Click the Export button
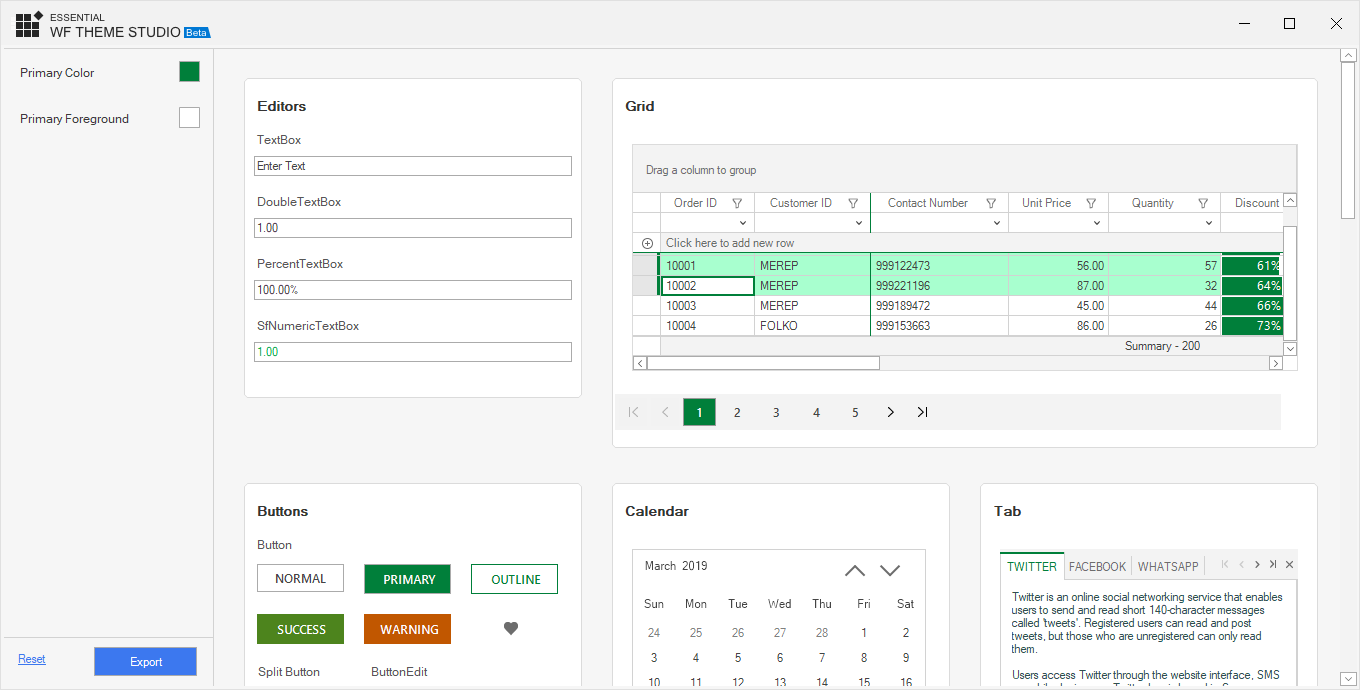This screenshot has height=690, width=1360. 145,662
